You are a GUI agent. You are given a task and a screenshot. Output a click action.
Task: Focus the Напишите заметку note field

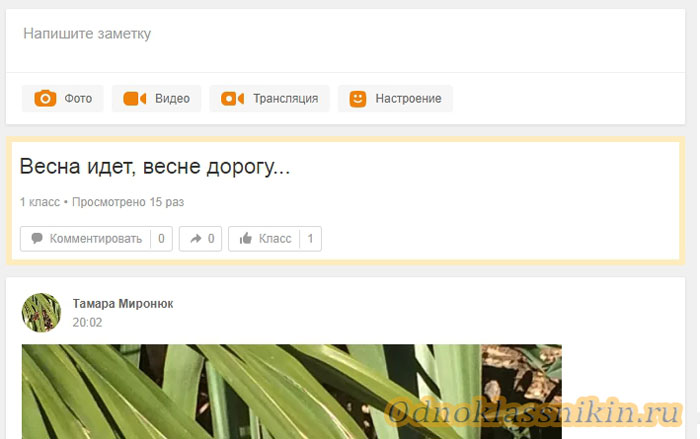345,40
